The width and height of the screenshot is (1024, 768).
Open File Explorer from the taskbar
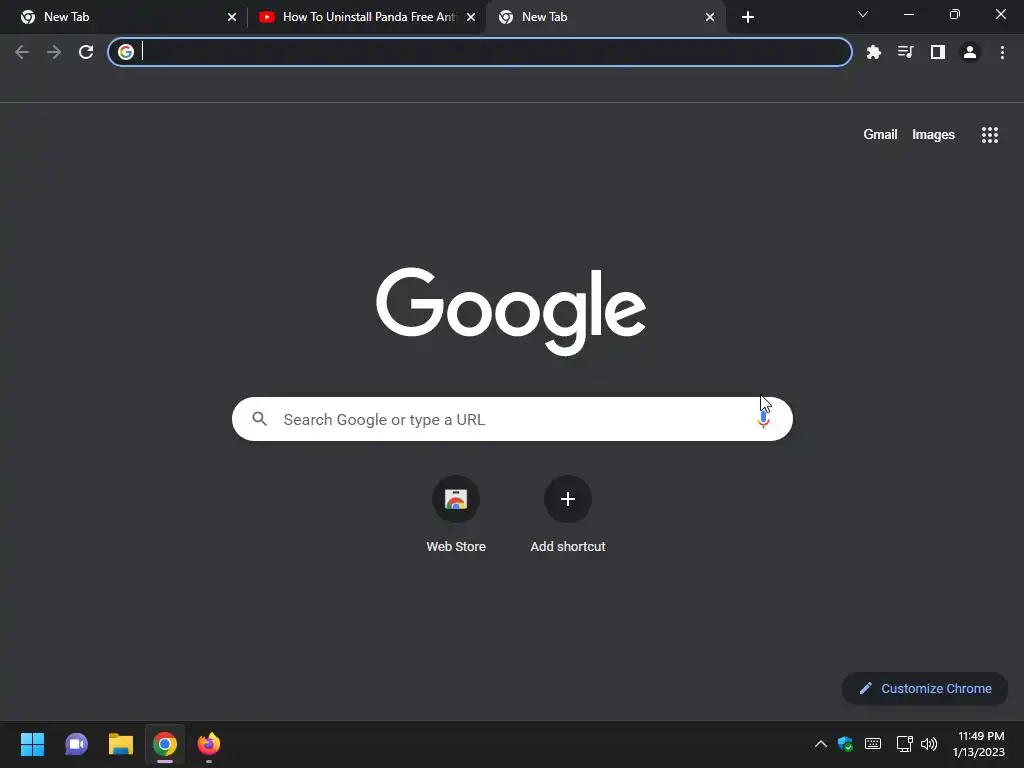pyautogui.click(x=121, y=744)
